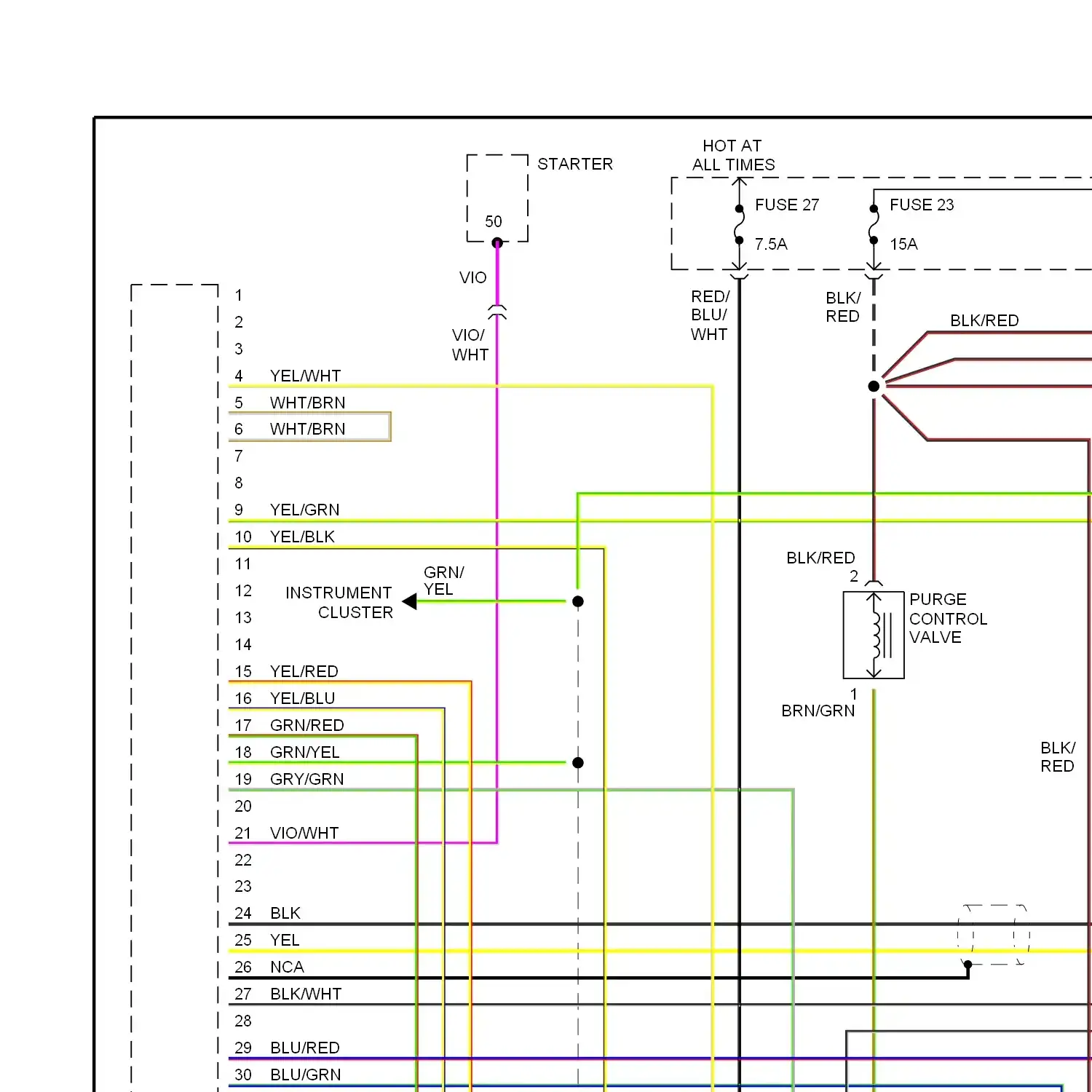This screenshot has height=1092, width=1092.
Task: Click the shield ground dot on NCA wire
Action: point(968,965)
